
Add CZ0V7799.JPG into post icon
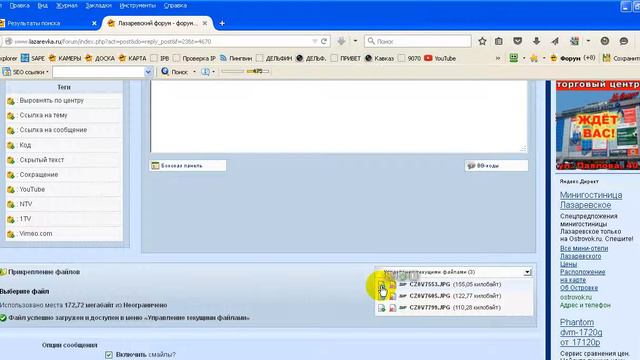click(x=382, y=308)
